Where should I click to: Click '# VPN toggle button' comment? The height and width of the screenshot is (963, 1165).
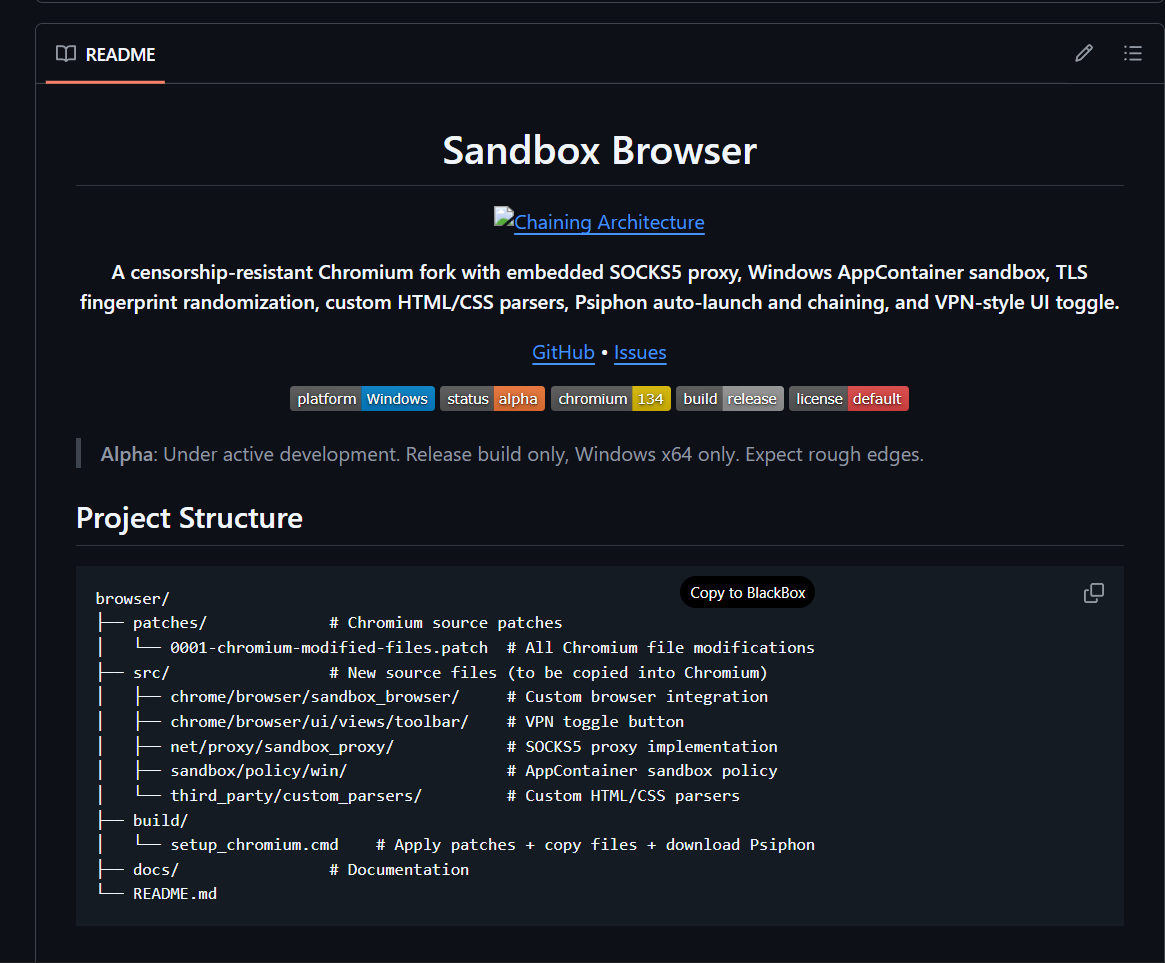point(595,722)
